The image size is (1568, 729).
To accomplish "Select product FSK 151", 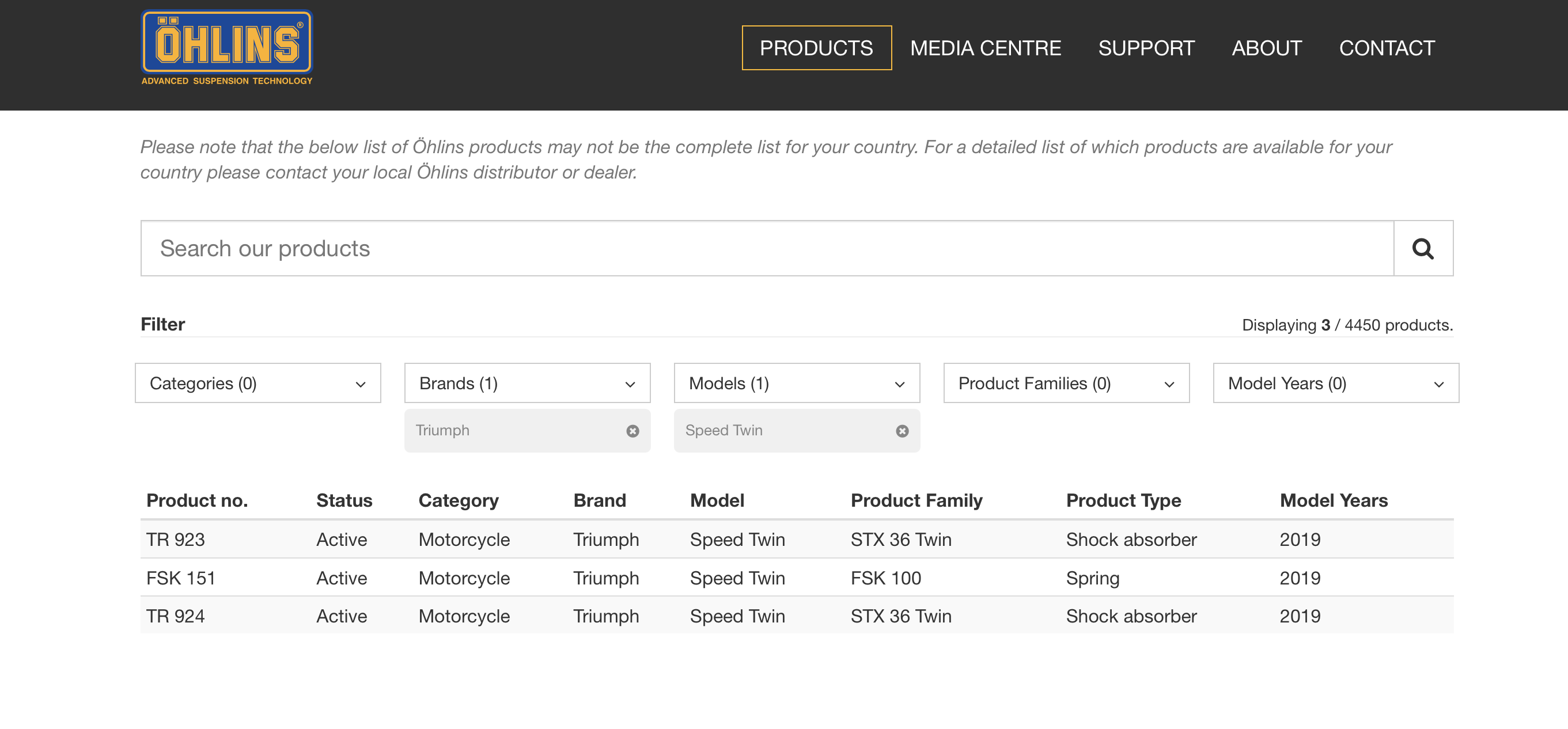I will [181, 578].
